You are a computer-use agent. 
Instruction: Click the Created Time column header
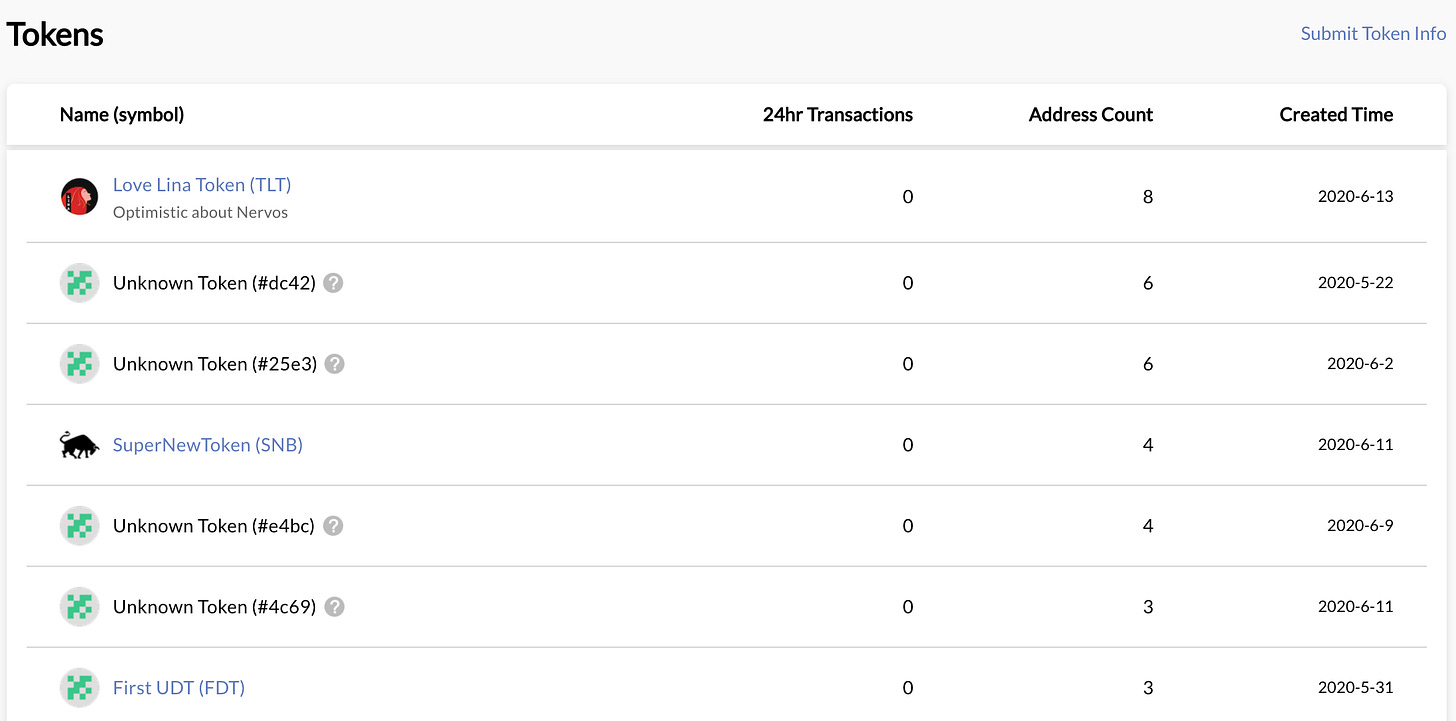pyautogui.click(x=1336, y=115)
